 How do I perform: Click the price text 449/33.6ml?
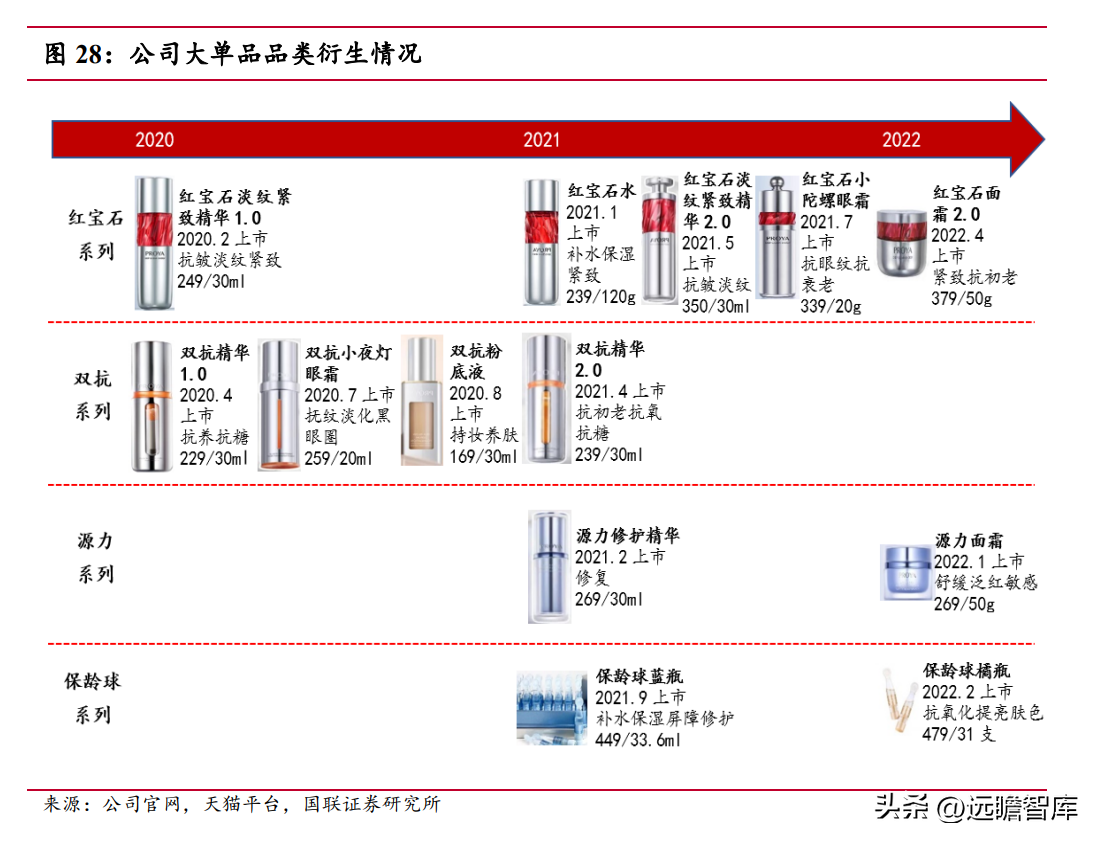click(x=637, y=740)
